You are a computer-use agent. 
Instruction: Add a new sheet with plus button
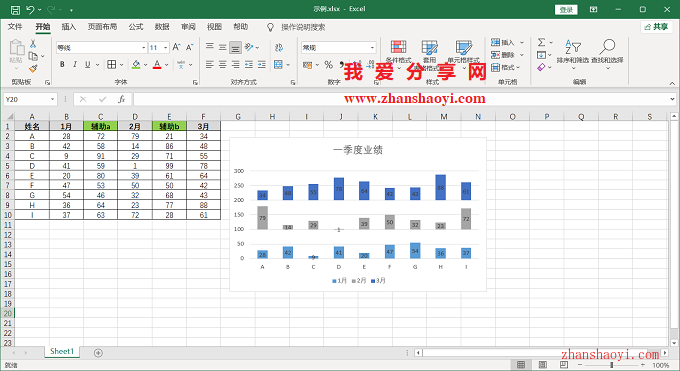pos(98,353)
